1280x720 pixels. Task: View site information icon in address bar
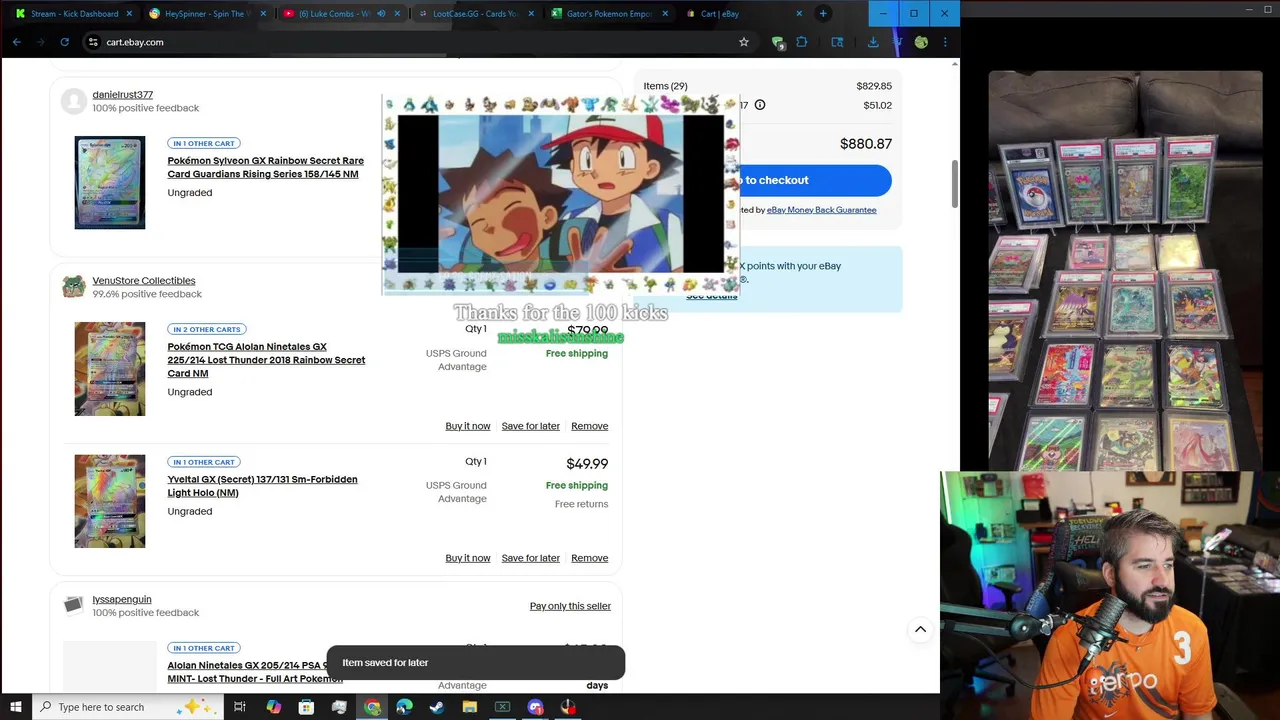(x=93, y=42)
